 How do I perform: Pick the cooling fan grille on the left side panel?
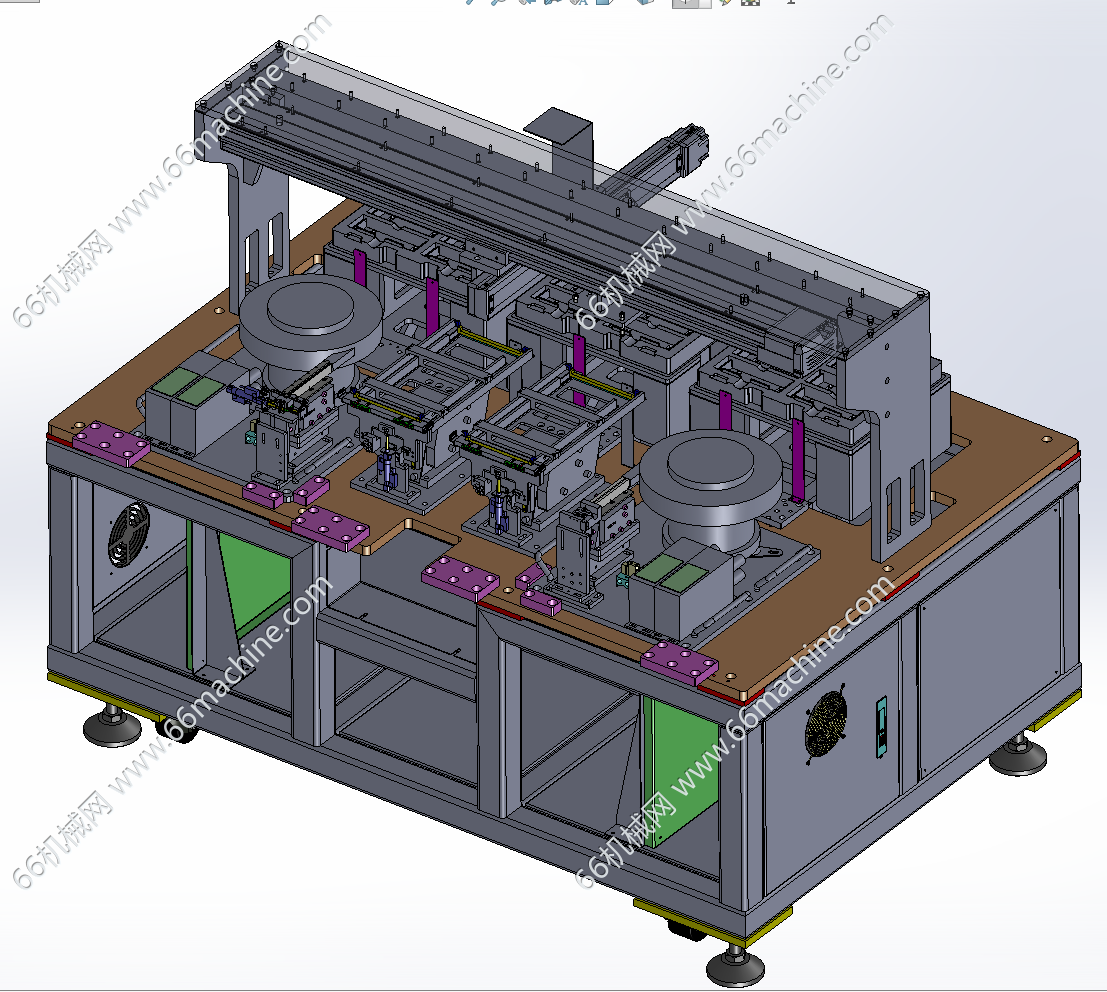(128, 534)
